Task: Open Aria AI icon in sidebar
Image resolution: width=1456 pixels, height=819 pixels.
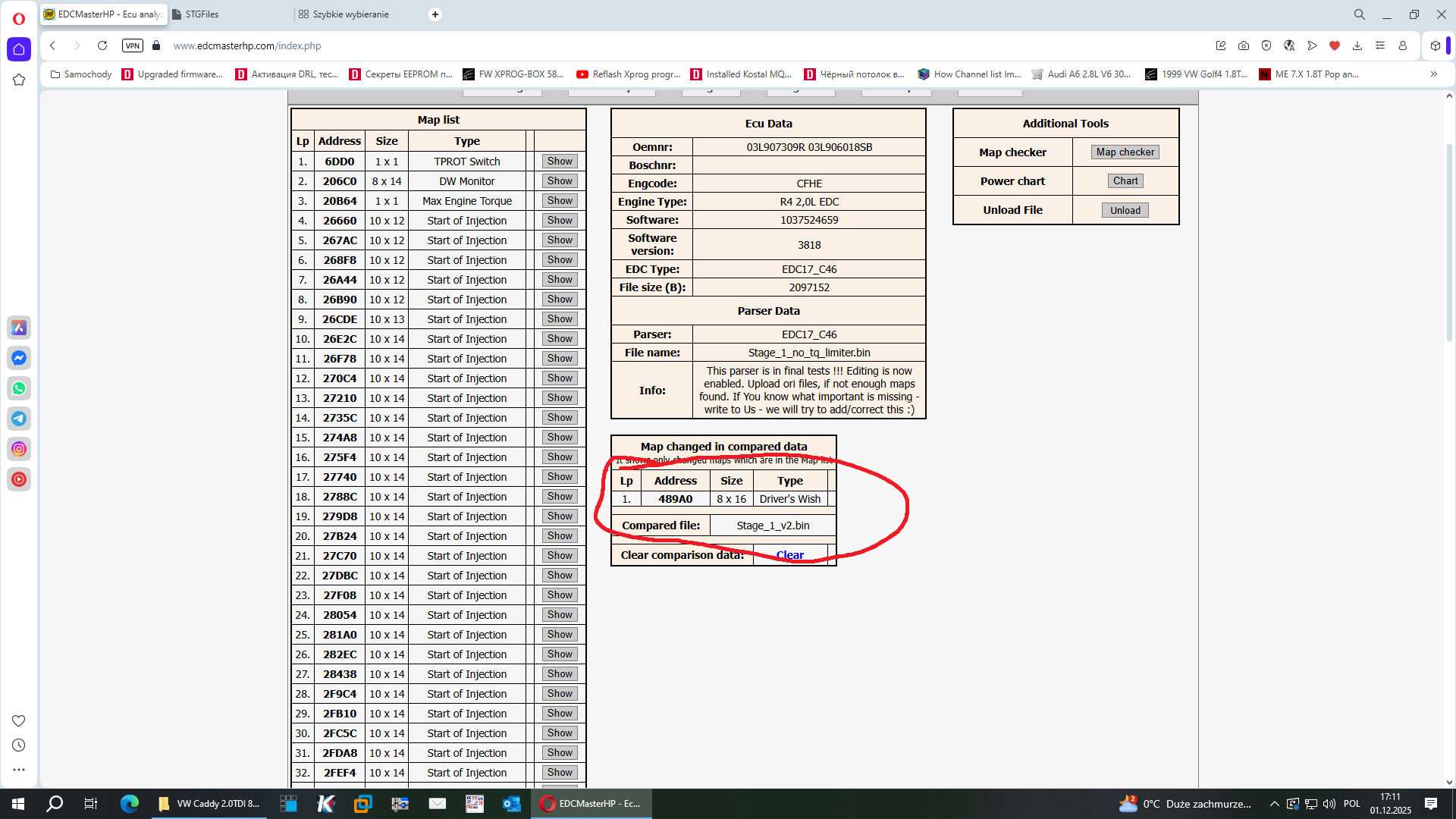Action: tap(19, 328)
